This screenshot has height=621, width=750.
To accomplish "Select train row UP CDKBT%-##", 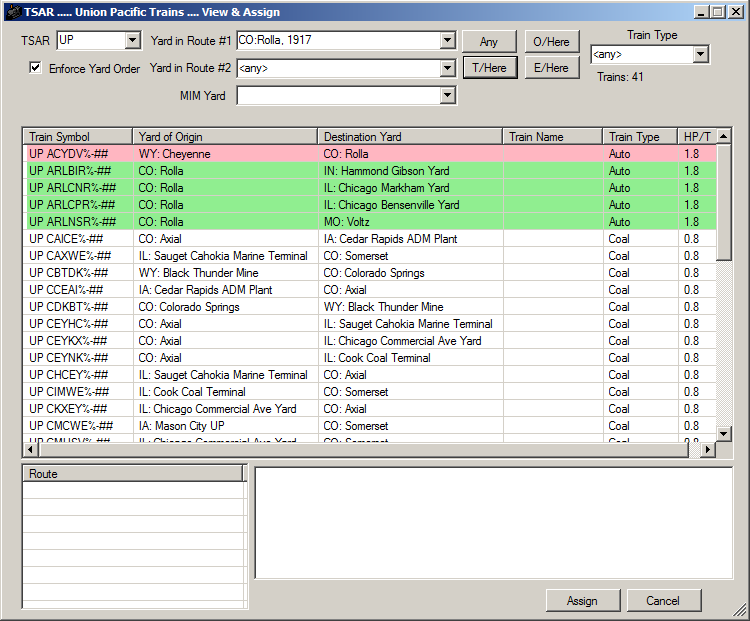I will [369, 307].
